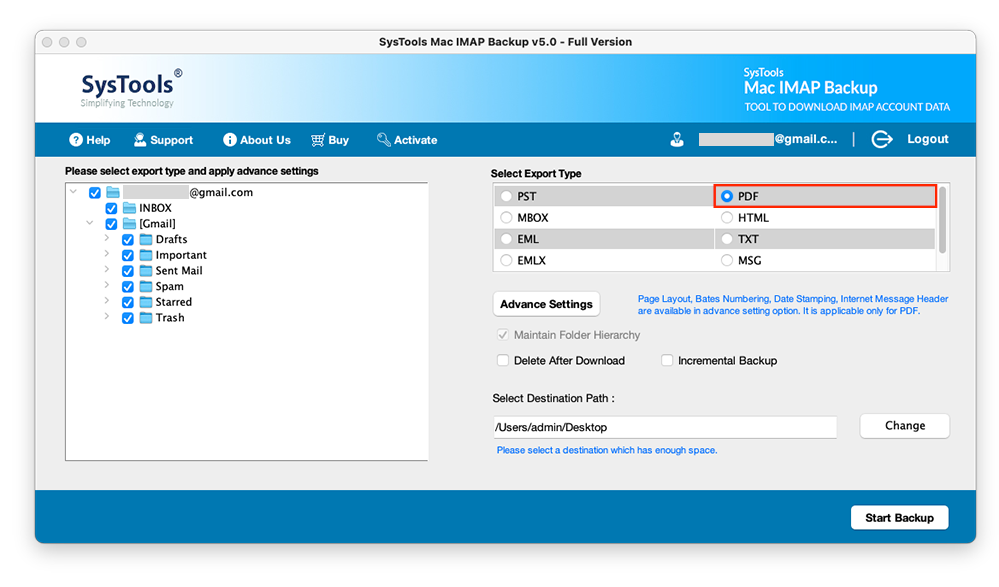Expand the Important folder
This screenshot has height=587, width=999.
click(107, 254)
